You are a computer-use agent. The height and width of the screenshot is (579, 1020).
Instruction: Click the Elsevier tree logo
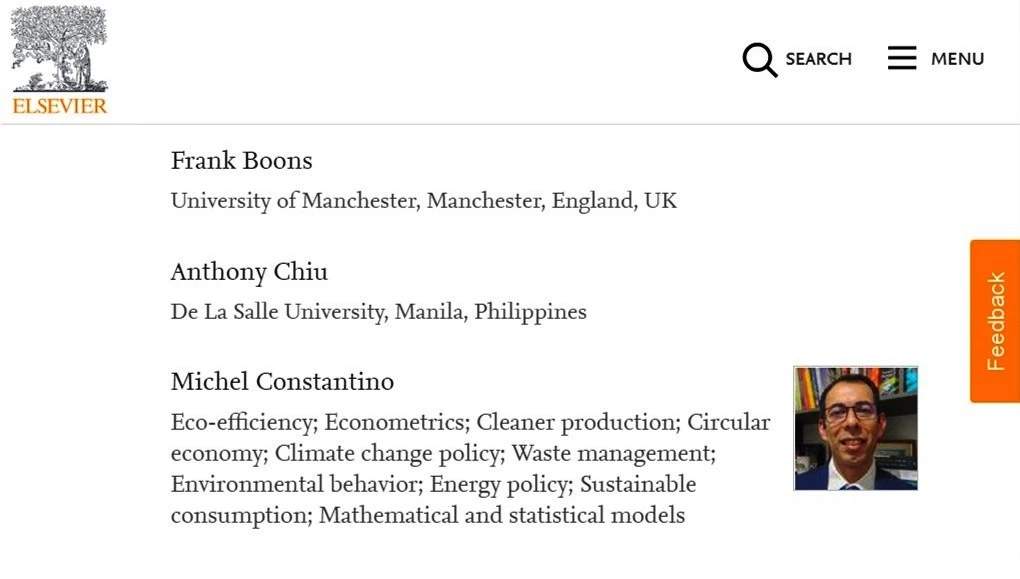pos(58,48)
